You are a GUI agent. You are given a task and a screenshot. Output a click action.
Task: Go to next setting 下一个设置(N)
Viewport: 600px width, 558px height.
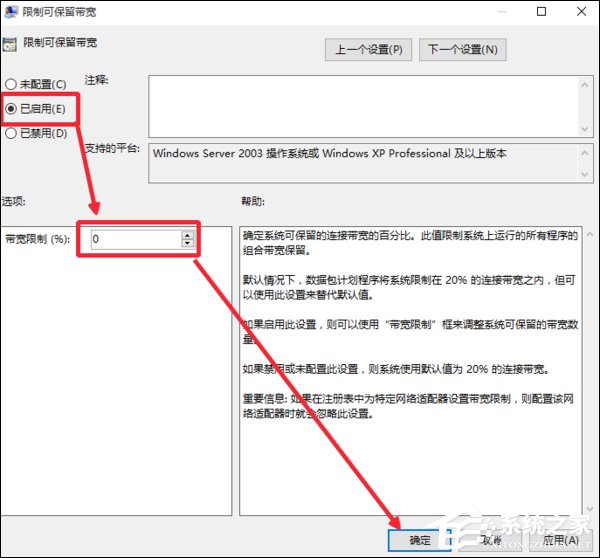pos(463,50)
